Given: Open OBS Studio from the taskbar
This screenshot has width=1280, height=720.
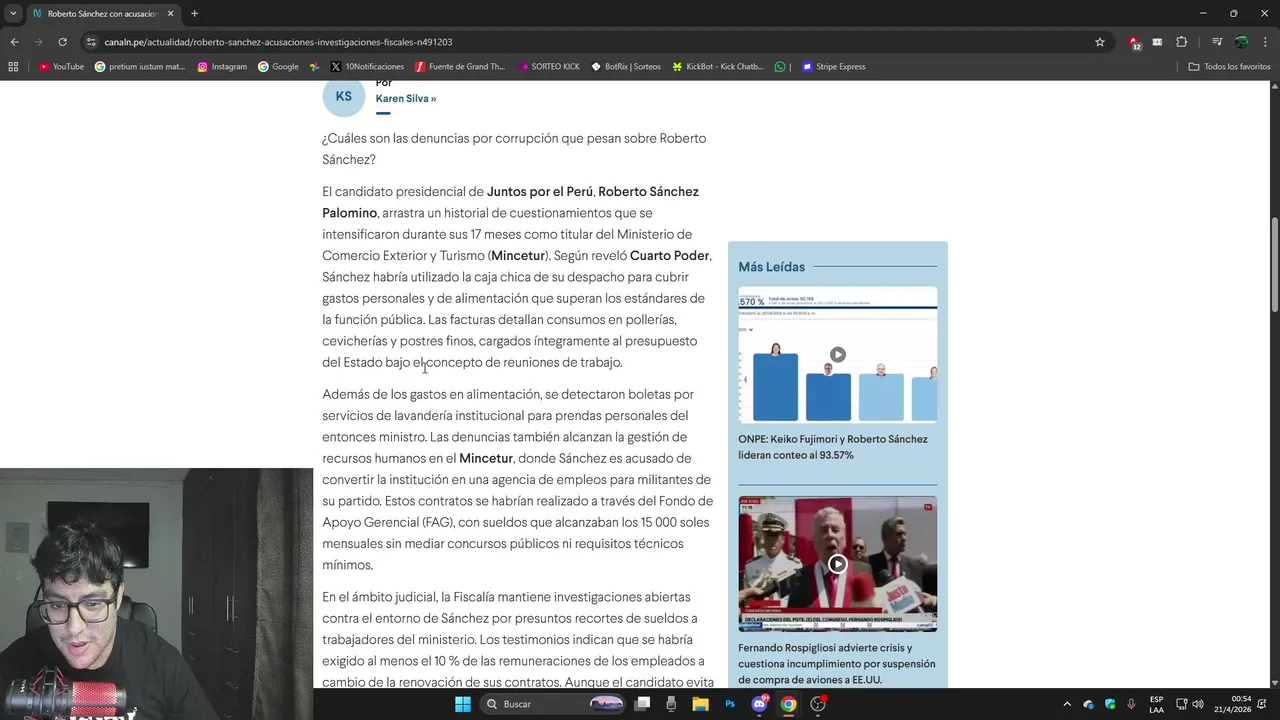Looking at the screenshot, I should point(818,704).
